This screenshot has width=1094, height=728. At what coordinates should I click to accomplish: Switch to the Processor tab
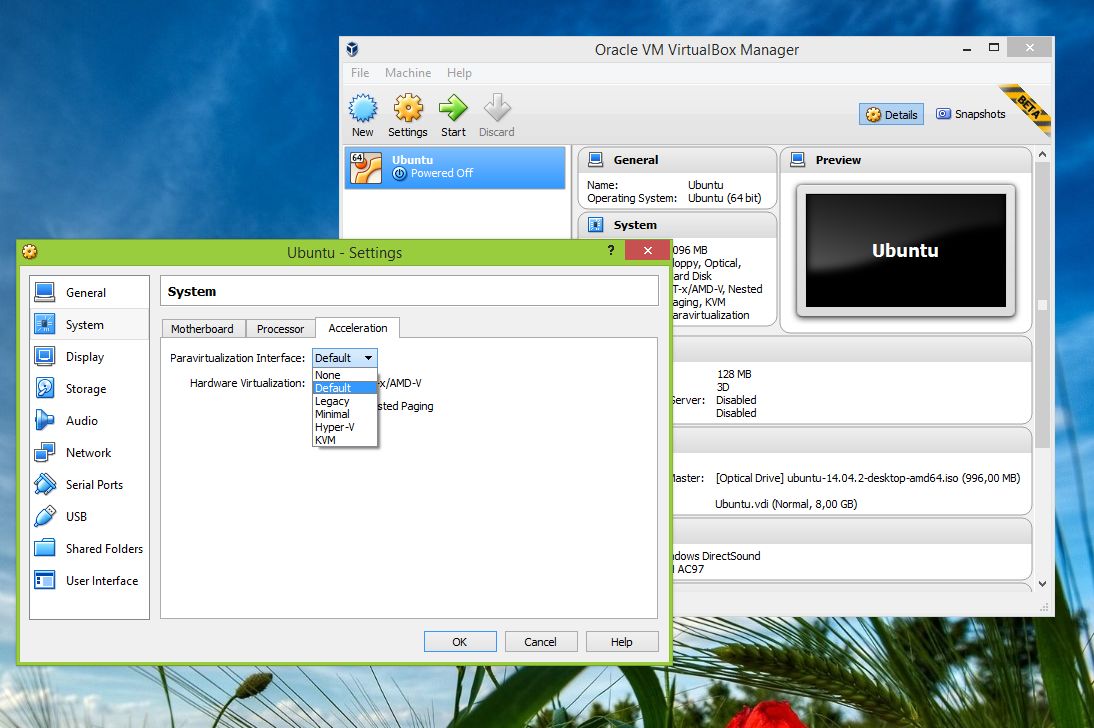pos(280,329)
